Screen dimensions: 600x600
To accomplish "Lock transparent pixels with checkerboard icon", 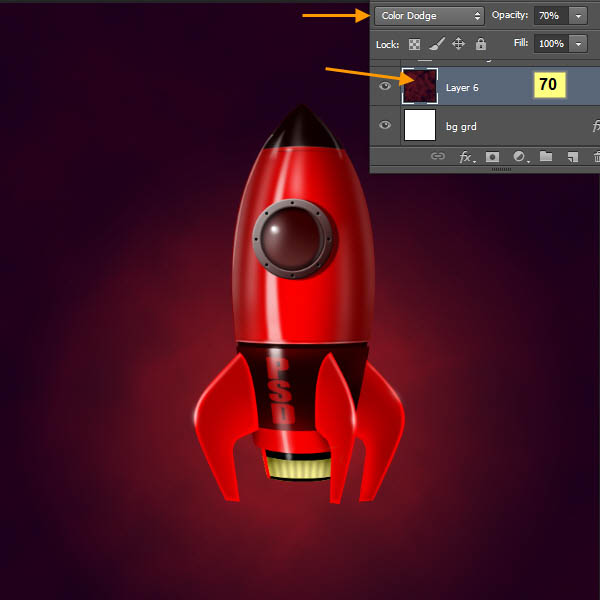I will pos(413,44).
